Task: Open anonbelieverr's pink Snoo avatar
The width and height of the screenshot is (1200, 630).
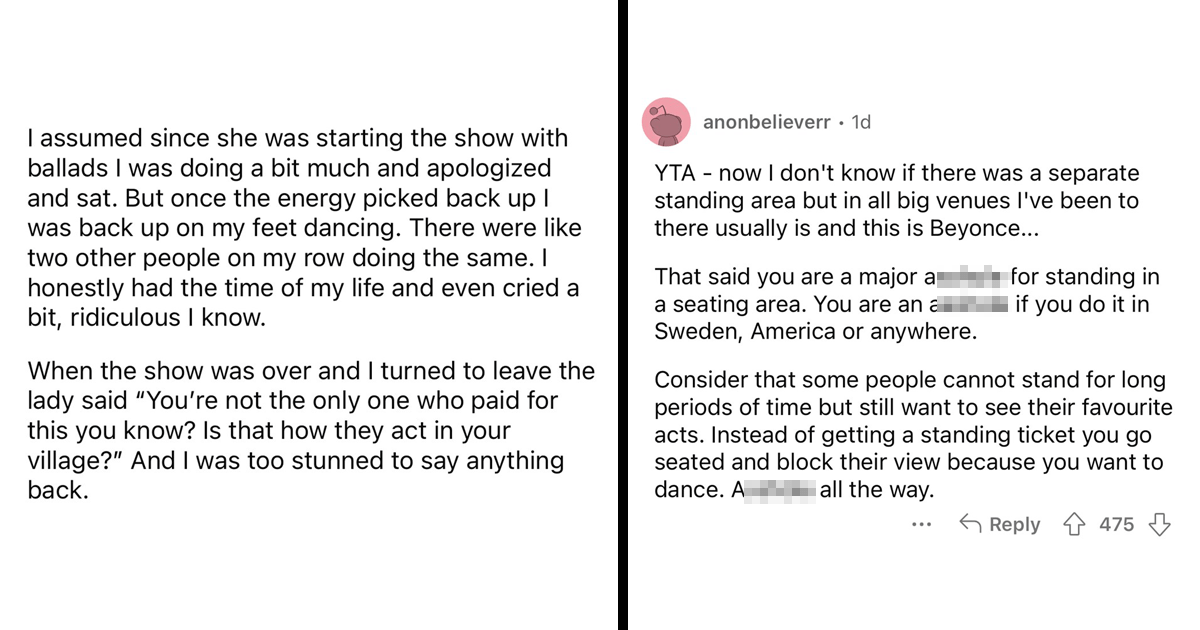Action: (x=667, y=123)
